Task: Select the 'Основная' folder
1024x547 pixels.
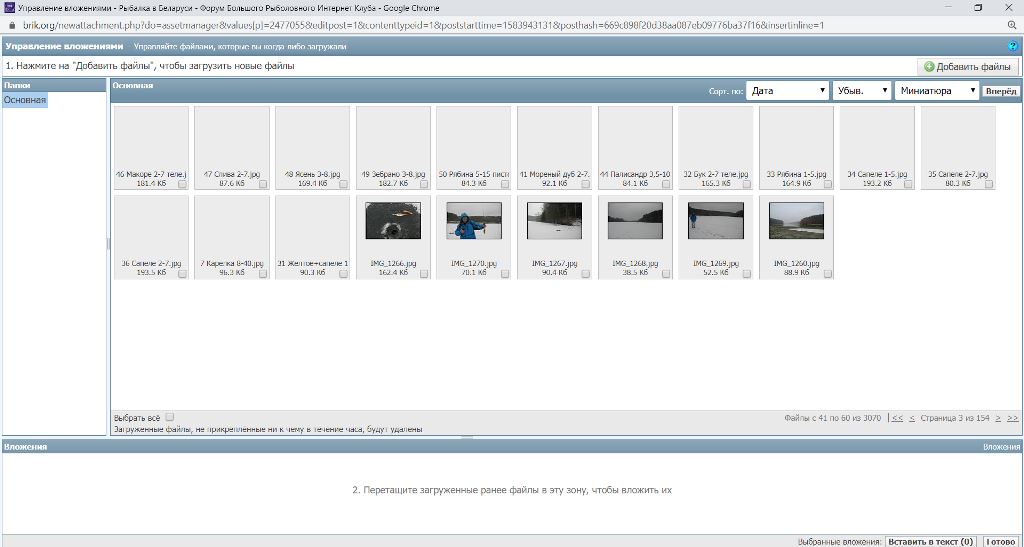Action: click(25, 100)
